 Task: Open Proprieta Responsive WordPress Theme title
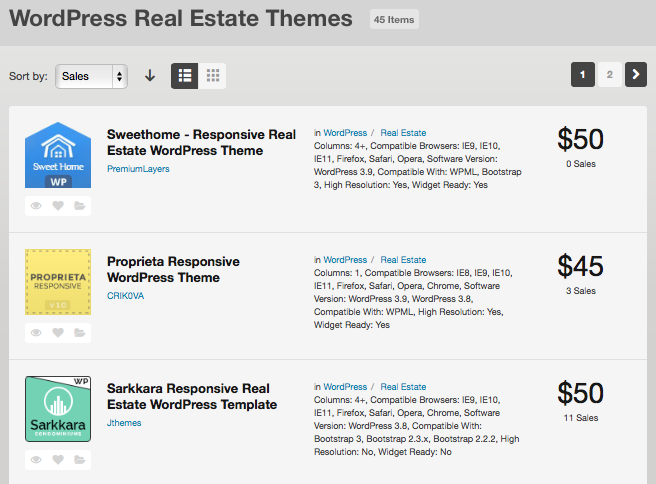(x=173, y=269)
